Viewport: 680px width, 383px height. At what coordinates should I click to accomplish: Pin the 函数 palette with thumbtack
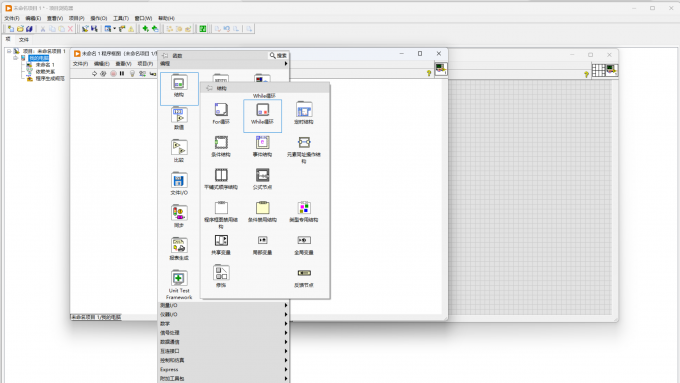165,56
